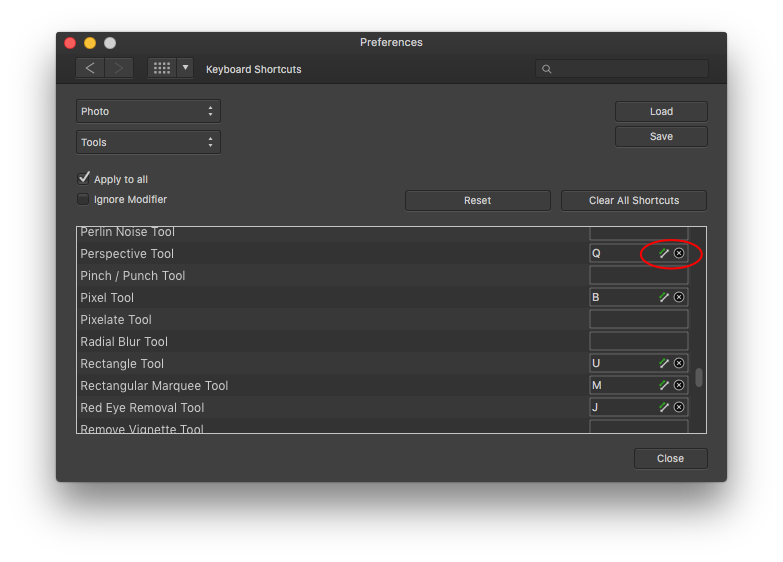This screenshot has width=783, height=562.
Task: Select the Pinch / Punch Tool row label
Action: coord(133,276)
